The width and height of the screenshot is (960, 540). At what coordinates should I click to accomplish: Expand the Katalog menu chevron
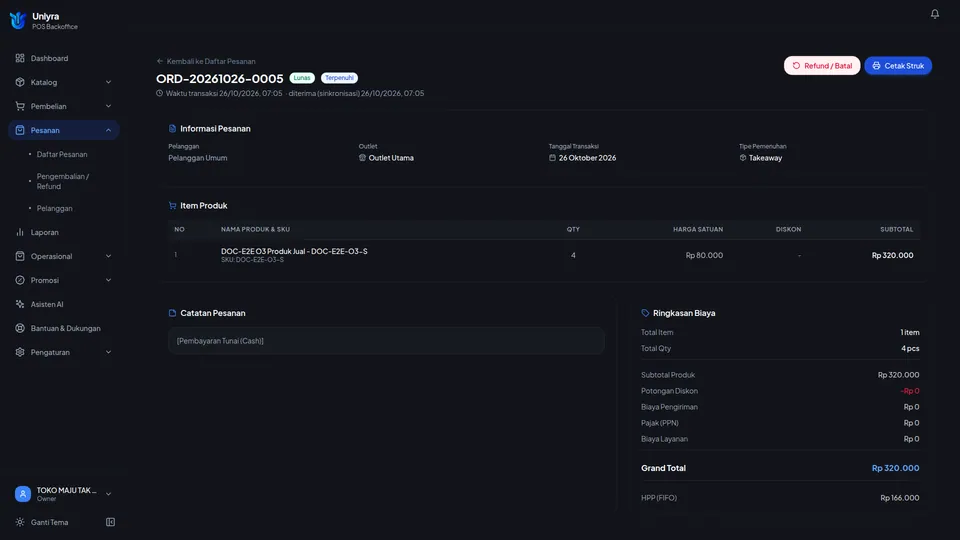click(x=108, y=82)
